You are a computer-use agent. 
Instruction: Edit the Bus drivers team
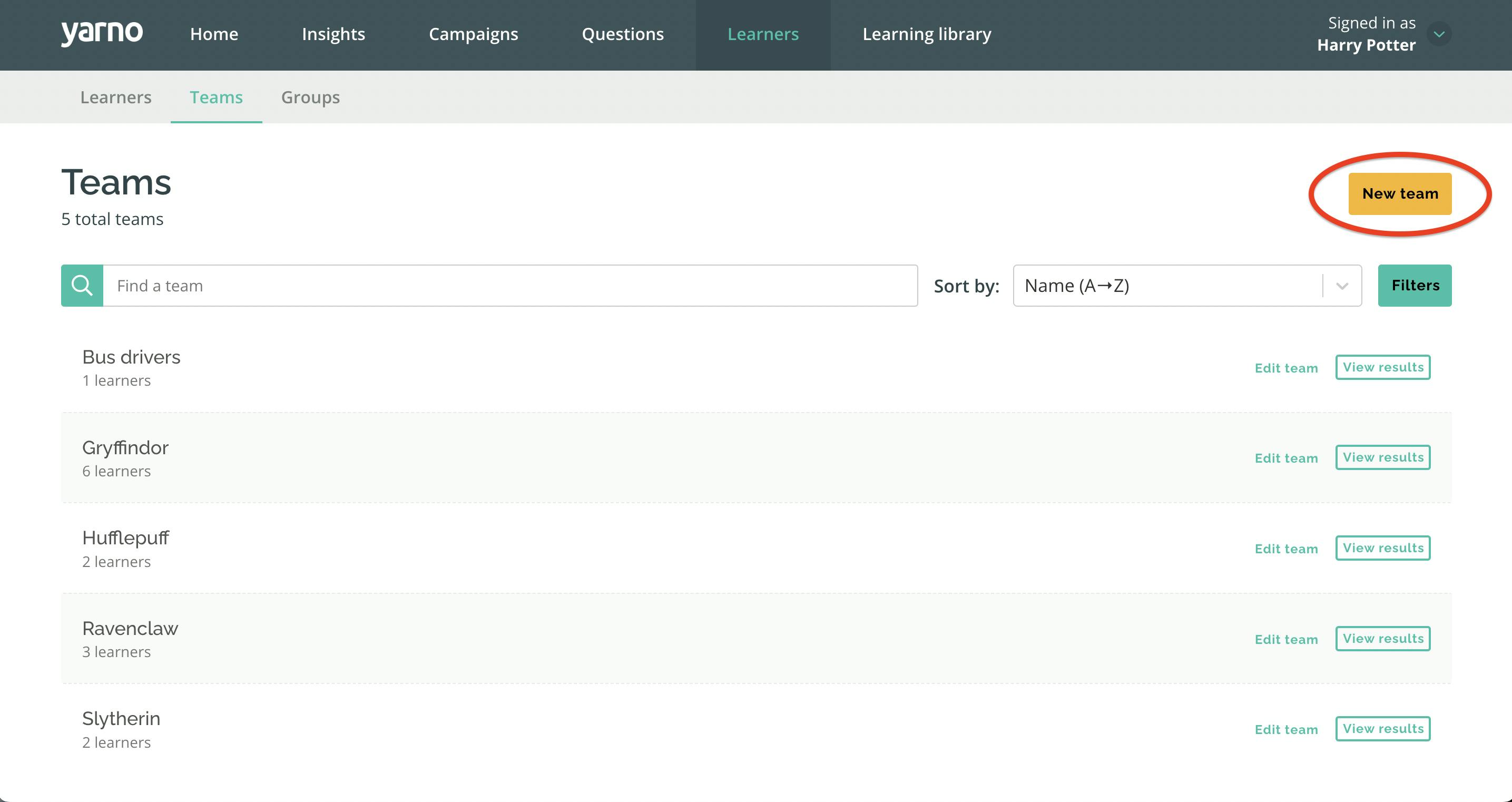point(1286,368)
